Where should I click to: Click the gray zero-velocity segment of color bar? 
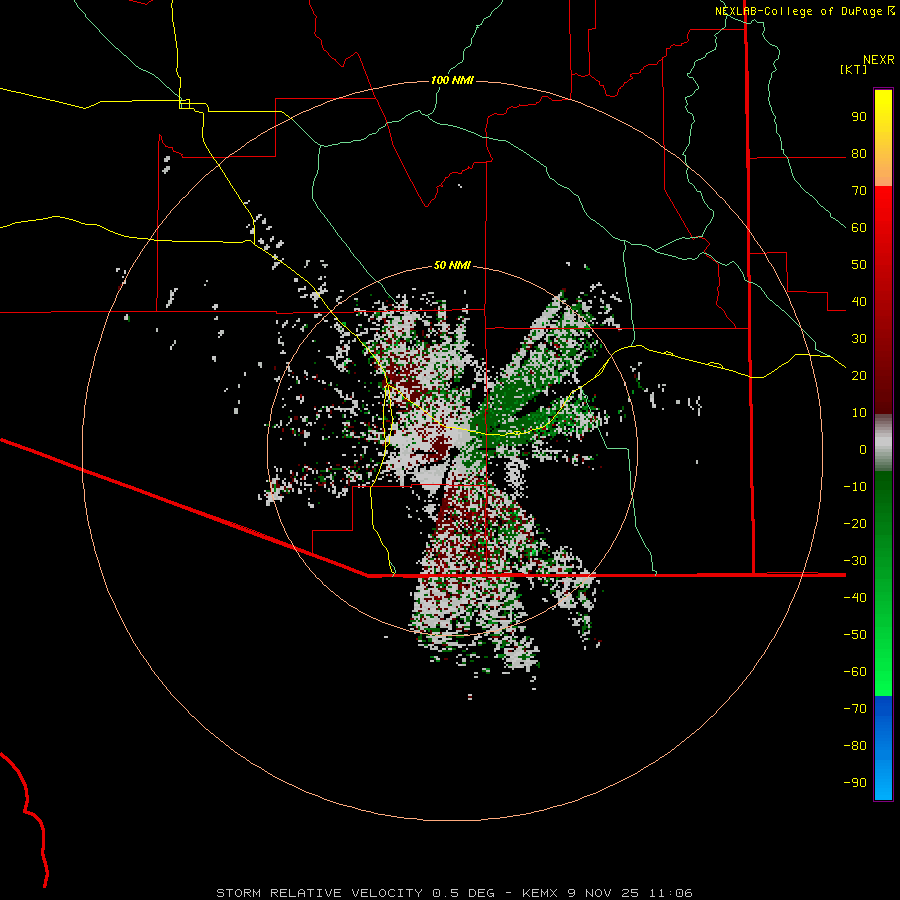pyautogui.click(x=883, y=443)
